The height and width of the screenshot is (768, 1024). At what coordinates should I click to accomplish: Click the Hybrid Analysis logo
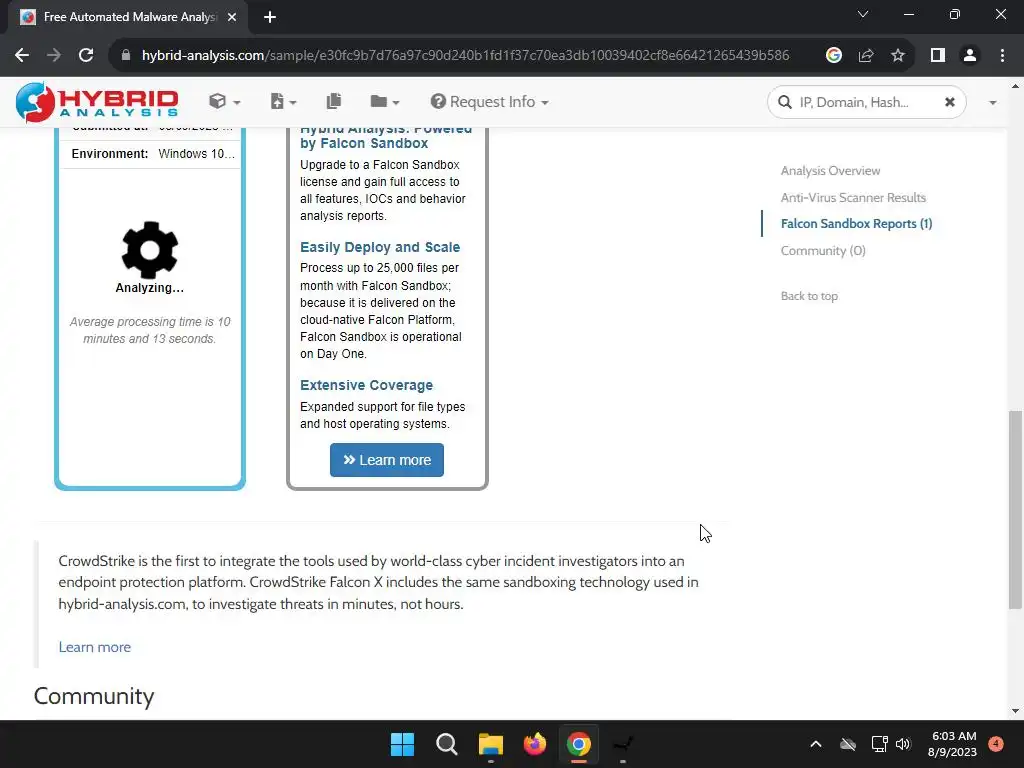tap(97, 102)
